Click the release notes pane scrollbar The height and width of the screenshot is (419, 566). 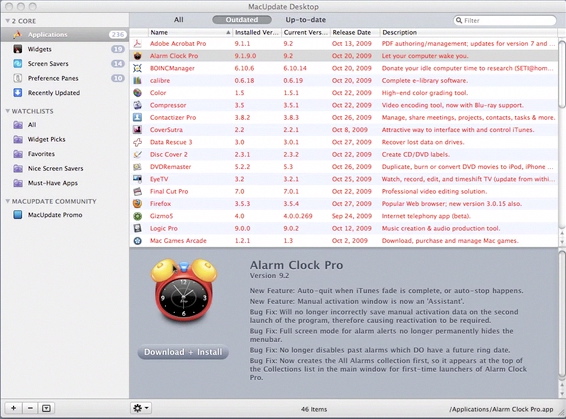coord(562,314)
